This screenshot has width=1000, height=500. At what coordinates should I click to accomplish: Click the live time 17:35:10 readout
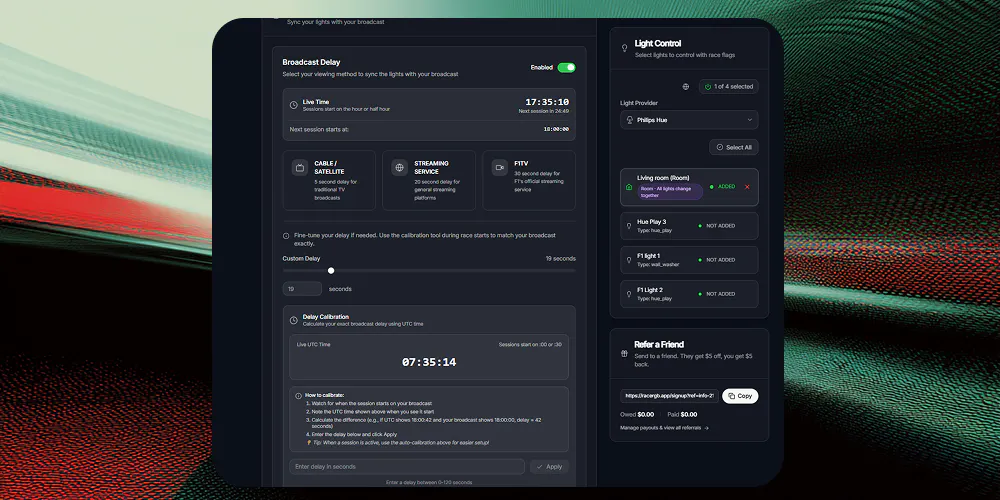[x=547, y=102]
